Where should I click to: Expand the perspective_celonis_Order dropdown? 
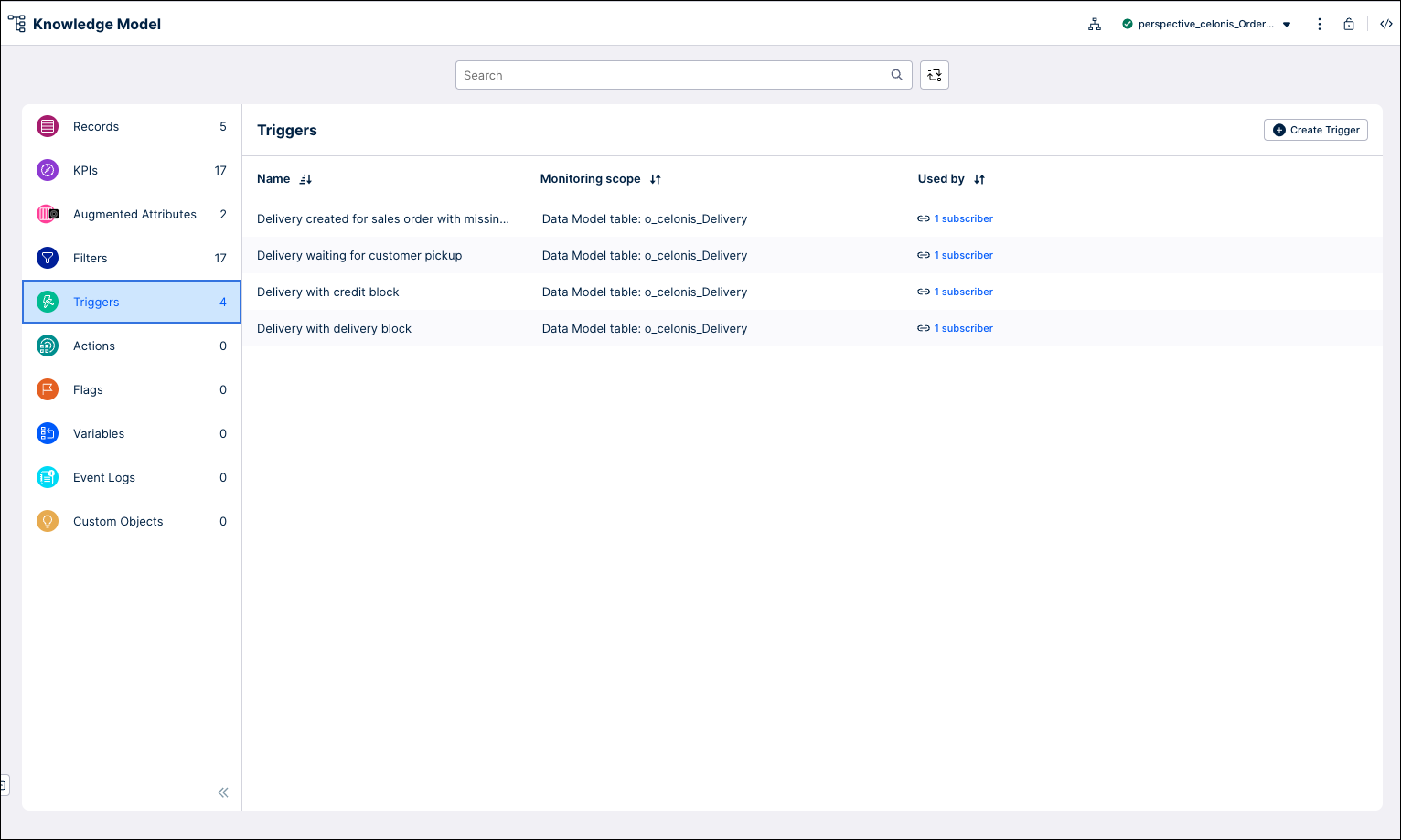pos(1287,25)
